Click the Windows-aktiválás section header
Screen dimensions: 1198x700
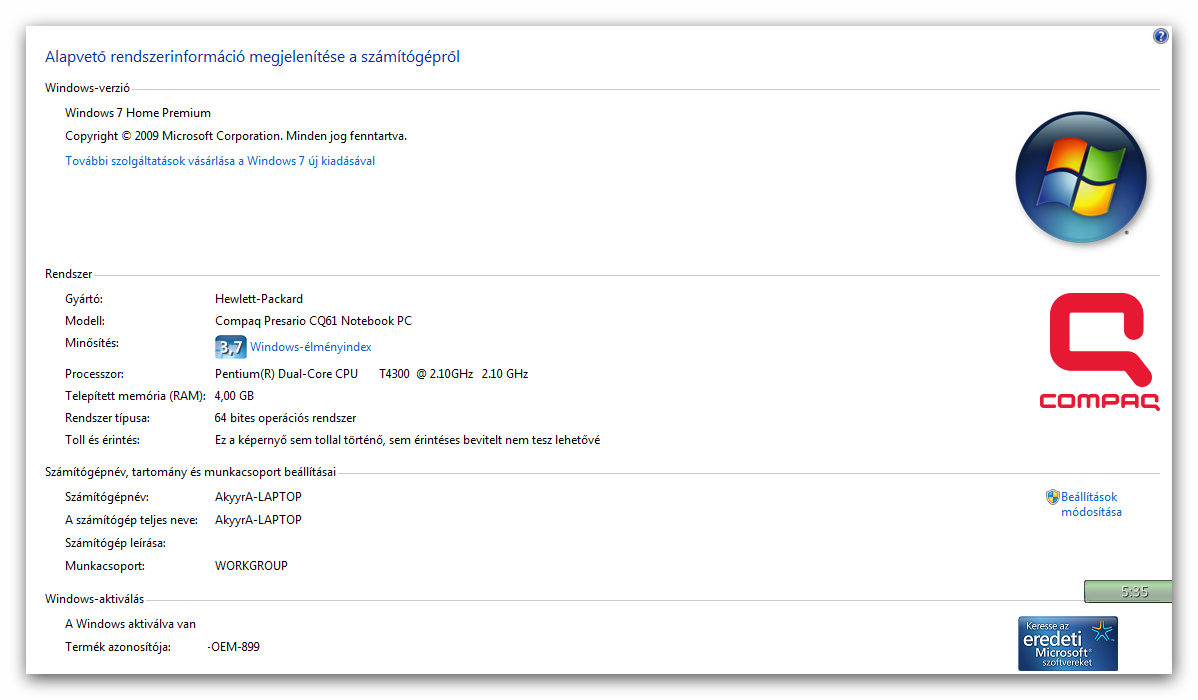click(x=94, y=598)
